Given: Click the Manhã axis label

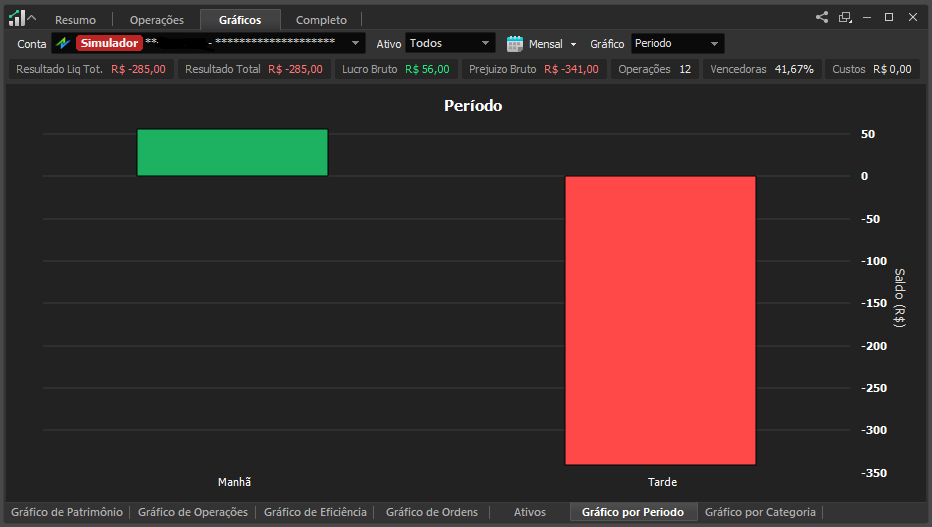Looking at the screenshot, I should click(234, 482).
